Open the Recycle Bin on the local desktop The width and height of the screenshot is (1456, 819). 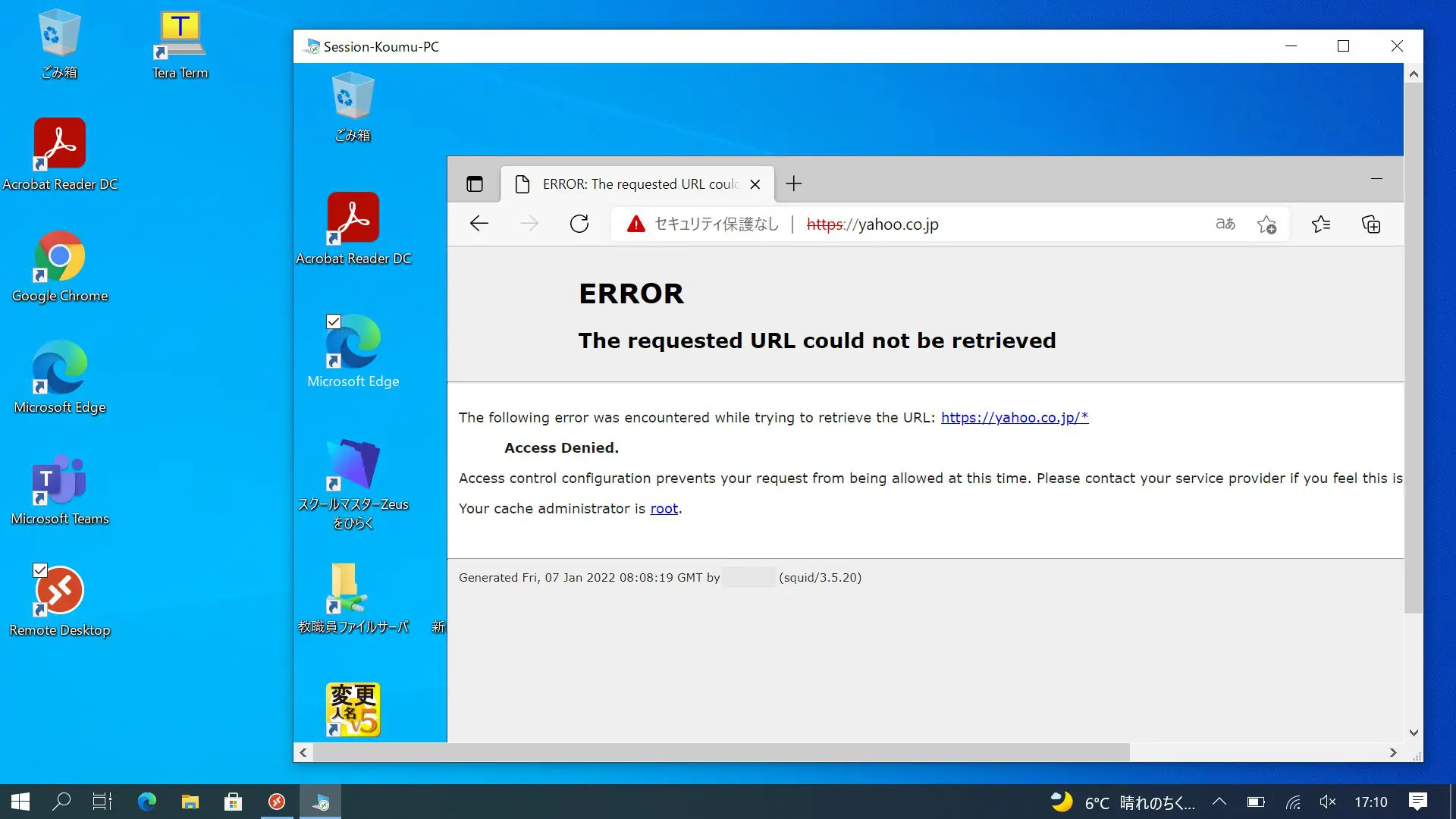click(59, 44)
